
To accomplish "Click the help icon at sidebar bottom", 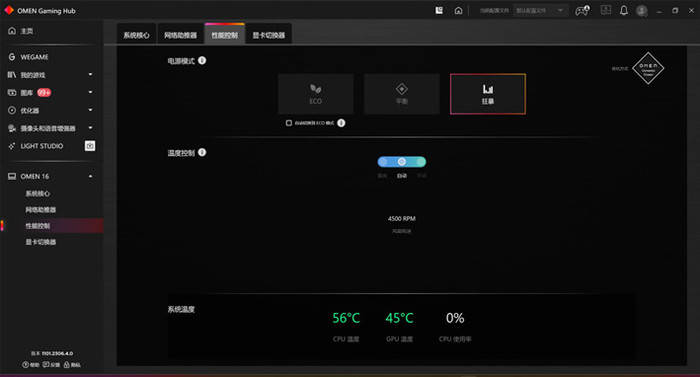I will point(30,364).
